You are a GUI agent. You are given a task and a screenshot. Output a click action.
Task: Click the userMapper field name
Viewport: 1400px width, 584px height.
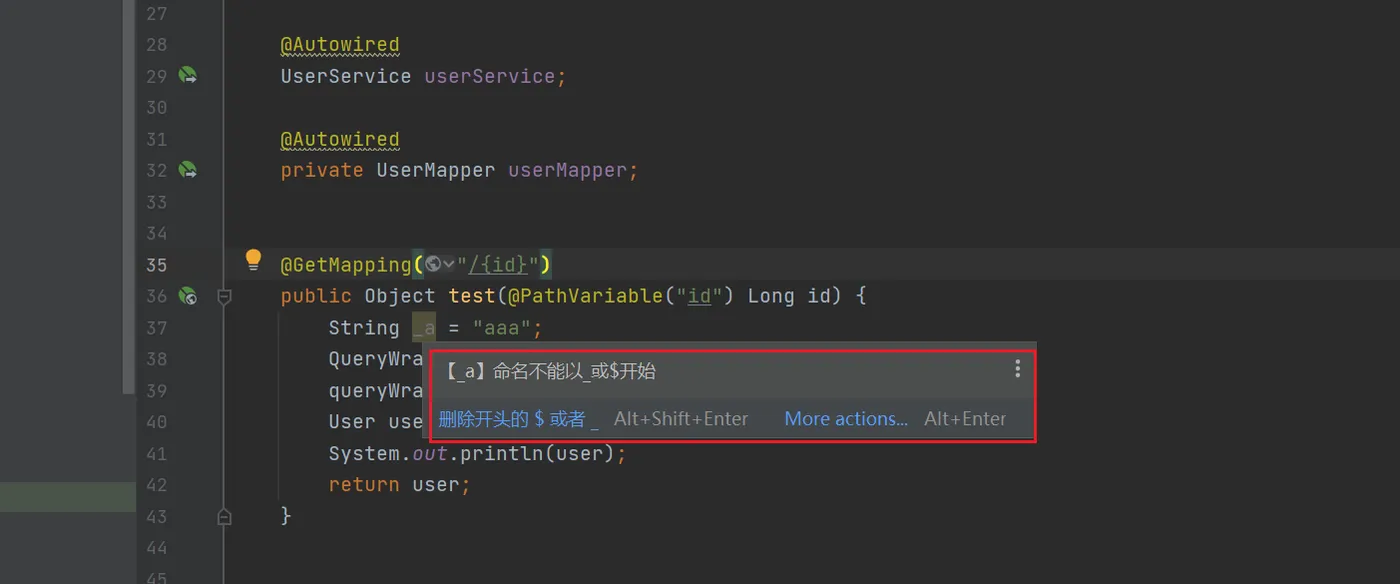pos(568,170)
